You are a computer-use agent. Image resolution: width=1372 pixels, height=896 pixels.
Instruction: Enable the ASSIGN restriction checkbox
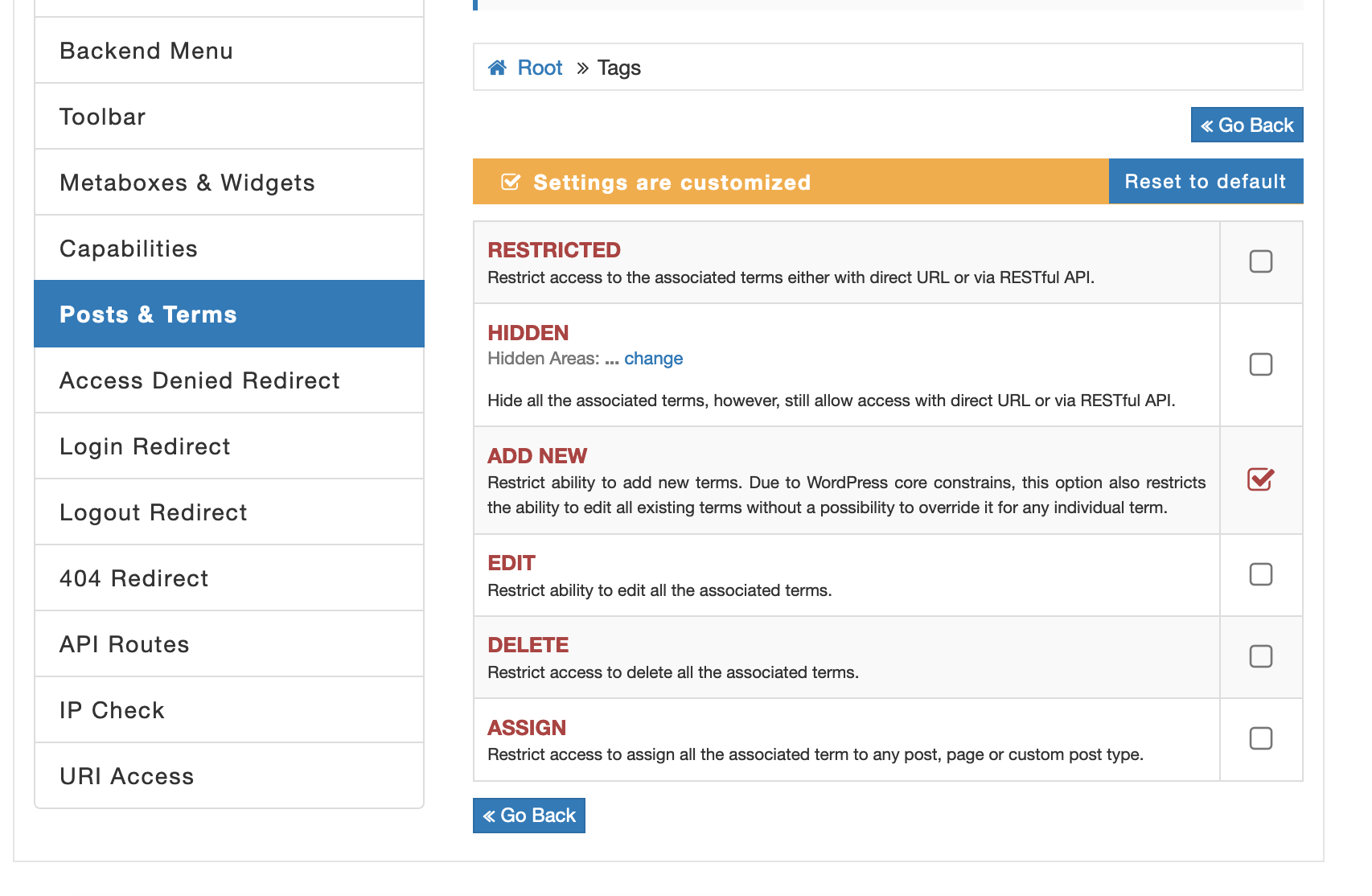[1261, 738]
